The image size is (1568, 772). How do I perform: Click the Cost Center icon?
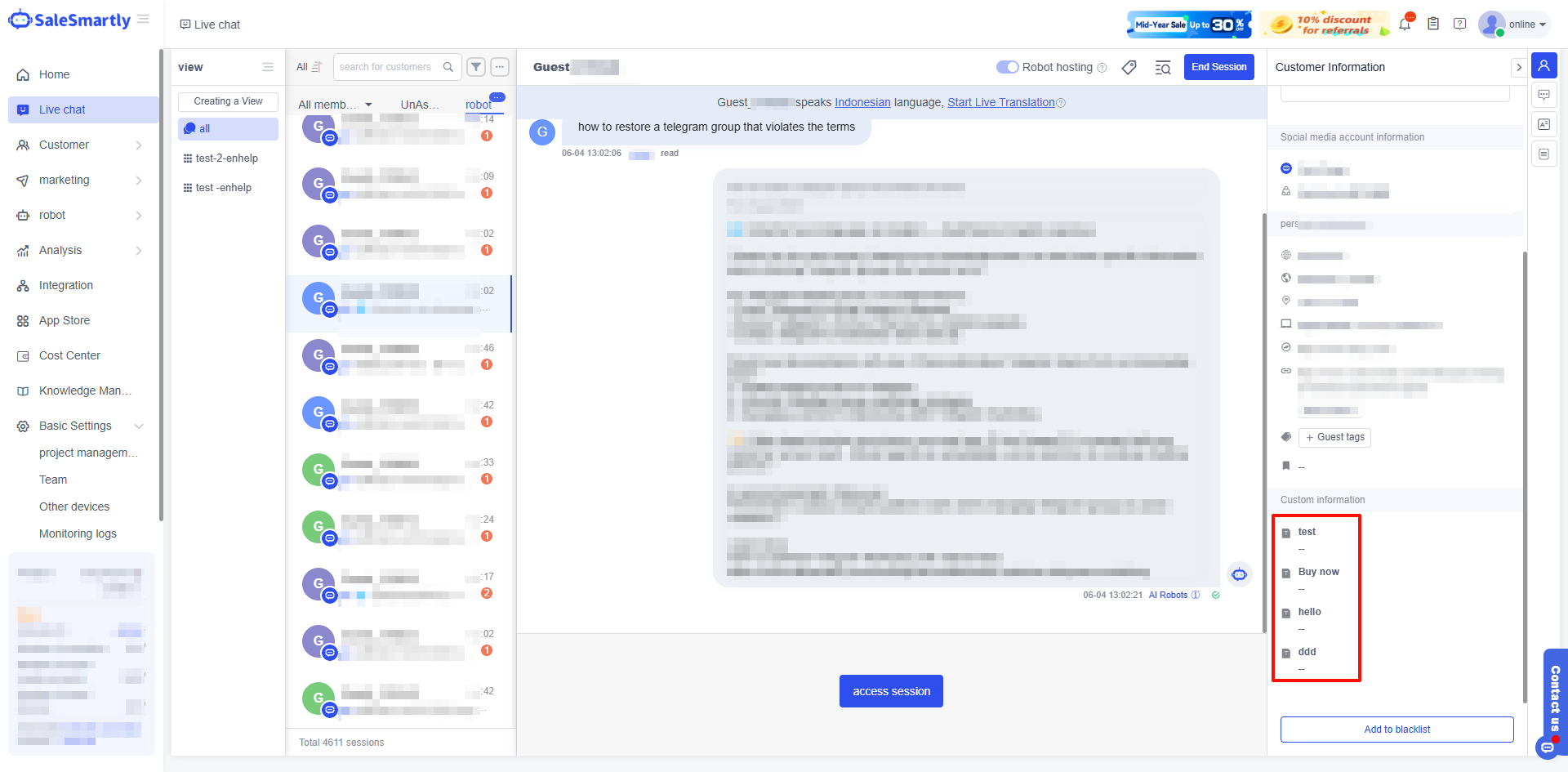[23, 355]
